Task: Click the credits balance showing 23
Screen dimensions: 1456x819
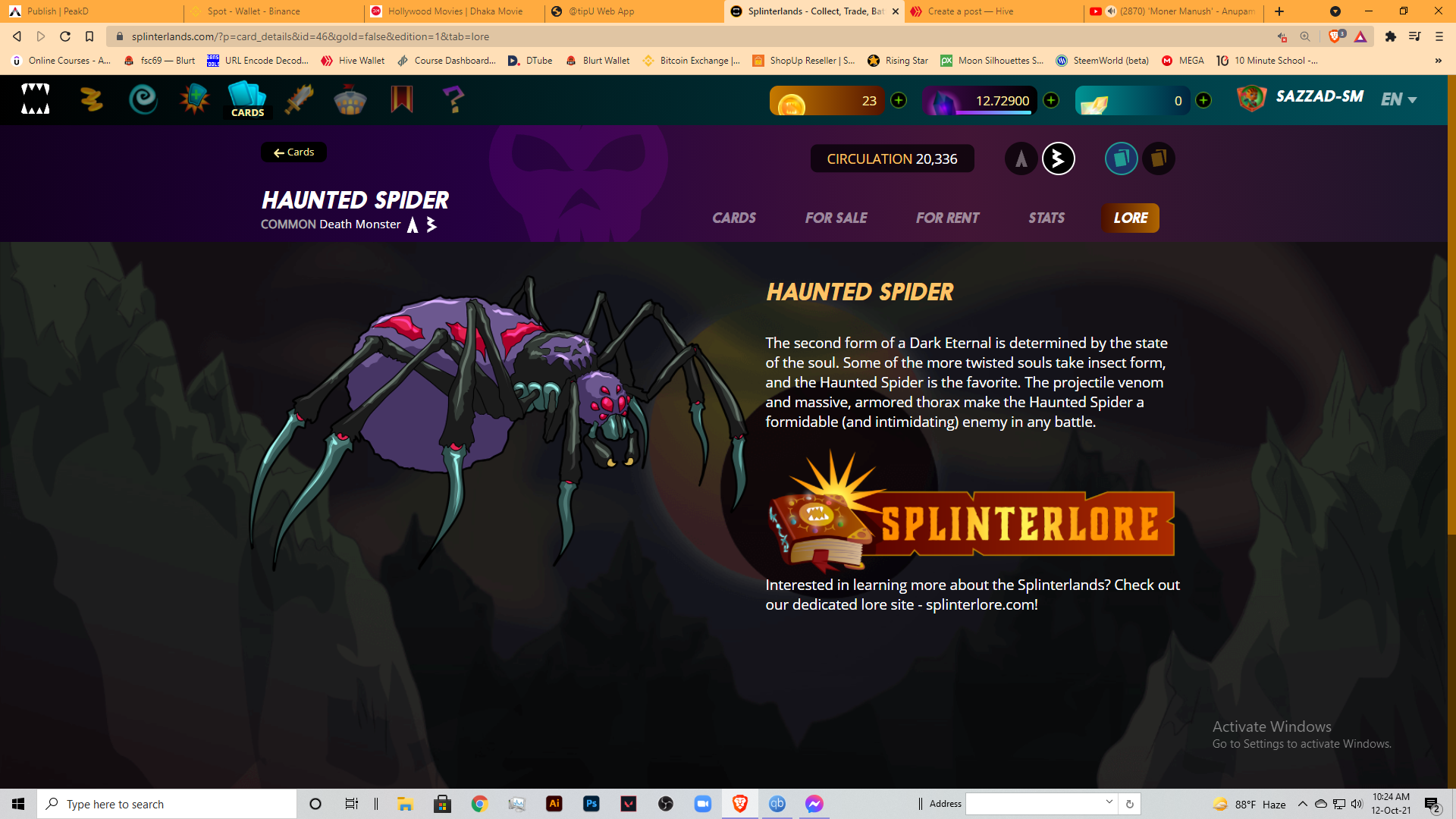Action: pyautogui.click(x=827, y=100)
